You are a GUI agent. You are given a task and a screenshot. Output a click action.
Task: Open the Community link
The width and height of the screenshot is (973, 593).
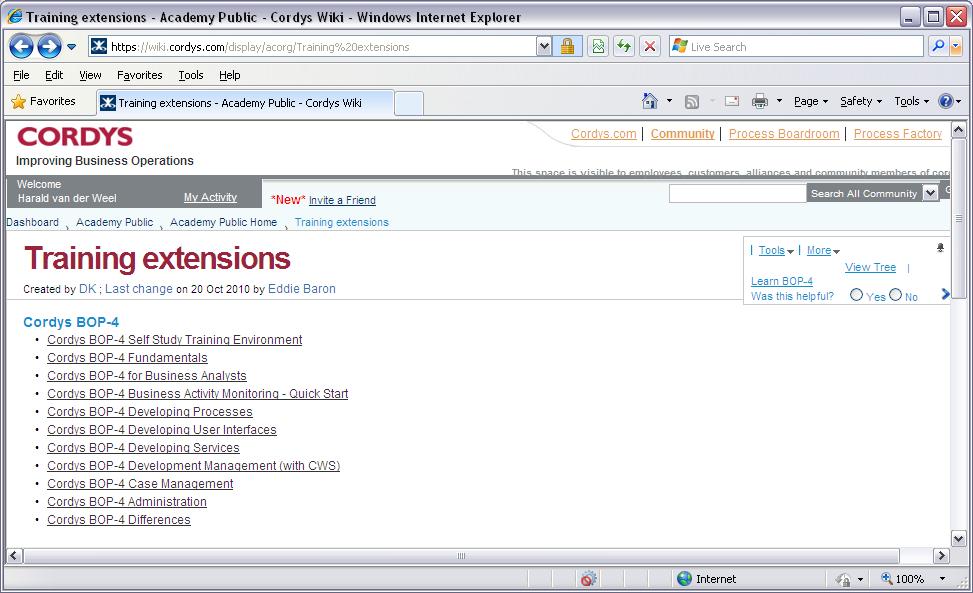(x=683, y=134)
